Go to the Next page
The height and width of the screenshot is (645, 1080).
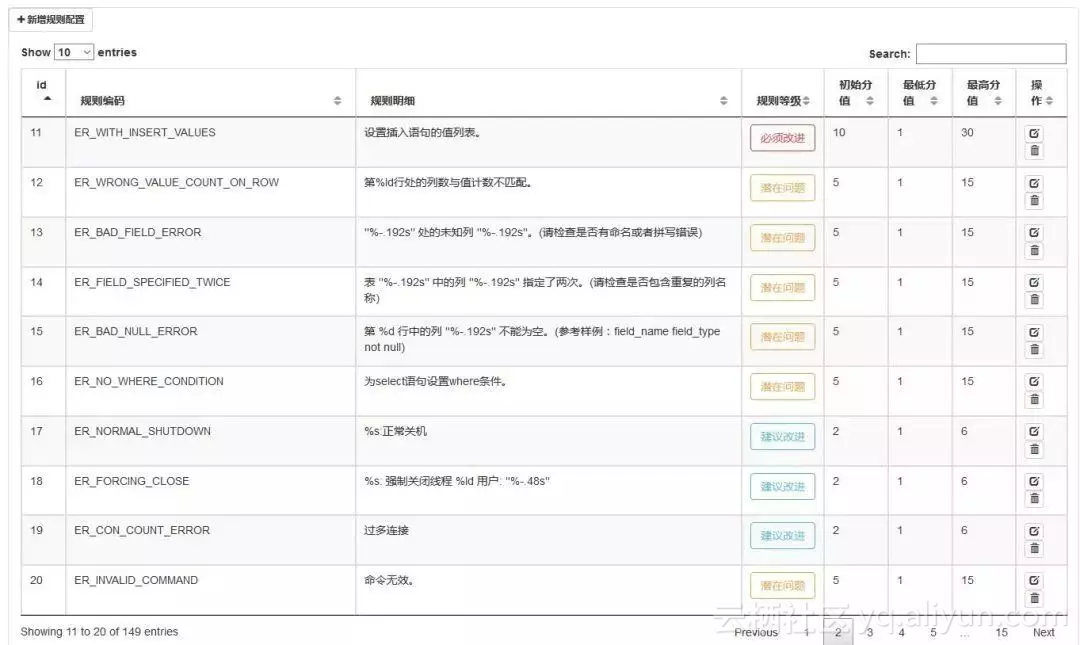[1043, 632]
